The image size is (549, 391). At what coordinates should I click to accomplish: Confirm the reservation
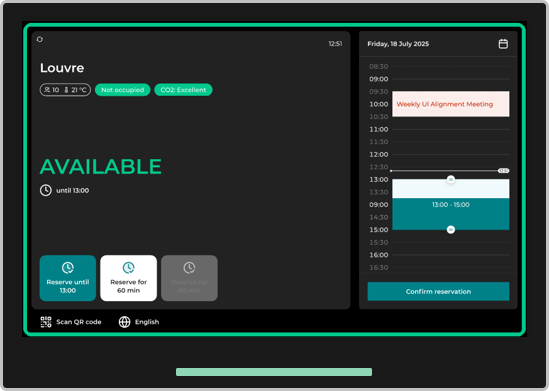tap(438, 291)
